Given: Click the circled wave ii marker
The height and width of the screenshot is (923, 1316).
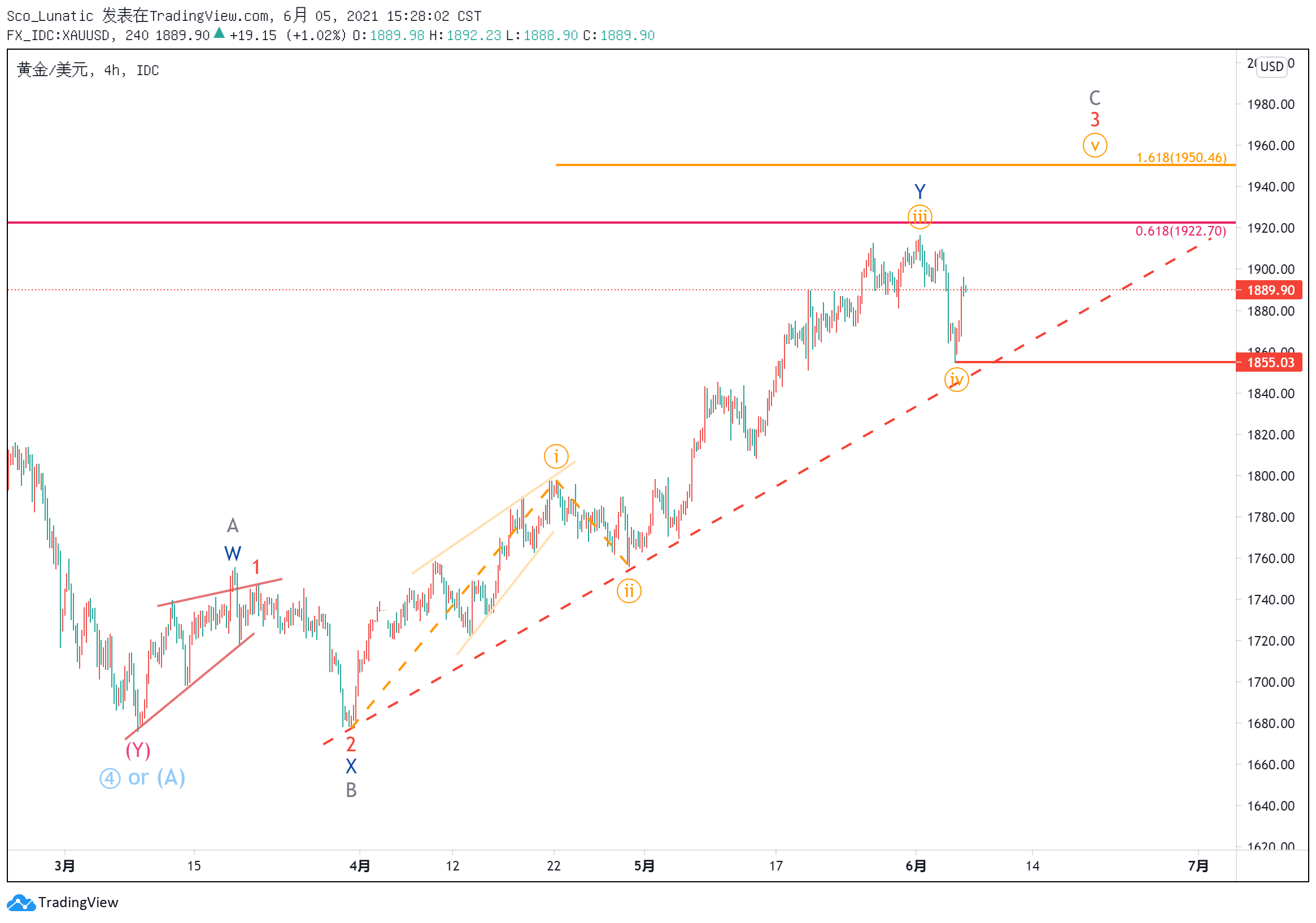Looking at the screenshot, I should coord(629,591).
